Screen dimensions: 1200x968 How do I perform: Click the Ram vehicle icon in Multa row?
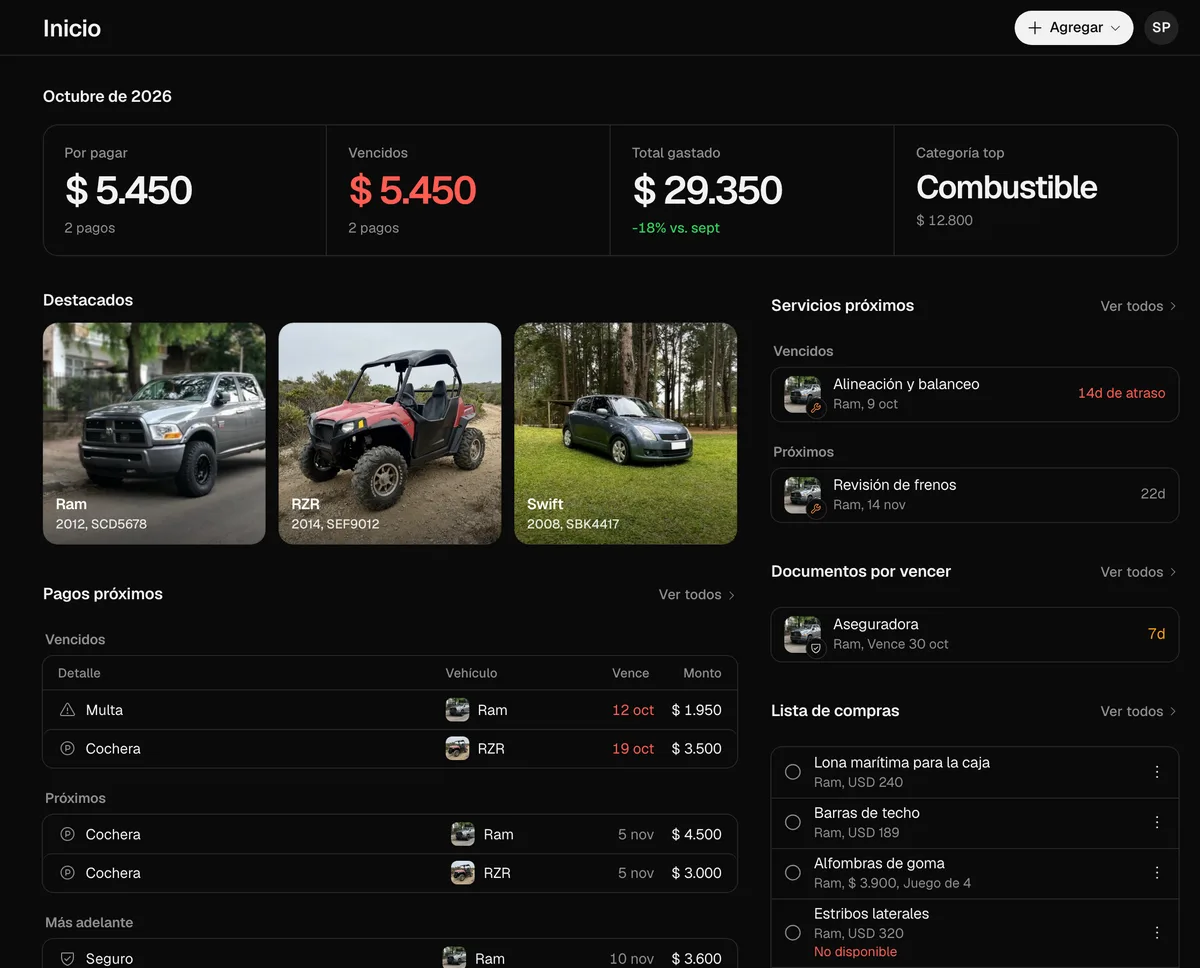point(457,710)
